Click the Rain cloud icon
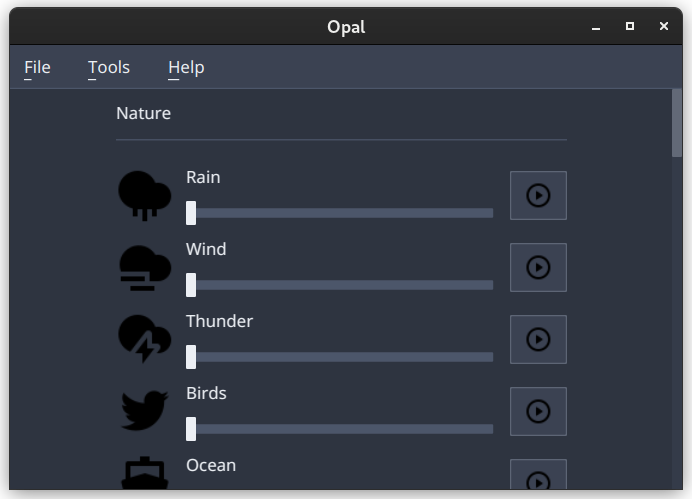The height and width of the screenshot is (499, 692). click(x=144, y=195)
